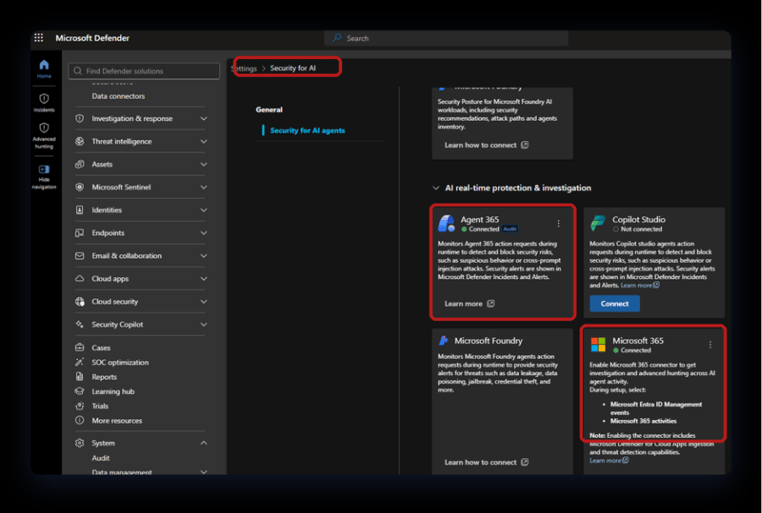Click the Microsoft Sentinel icon
762x513 pixels.
80,187
